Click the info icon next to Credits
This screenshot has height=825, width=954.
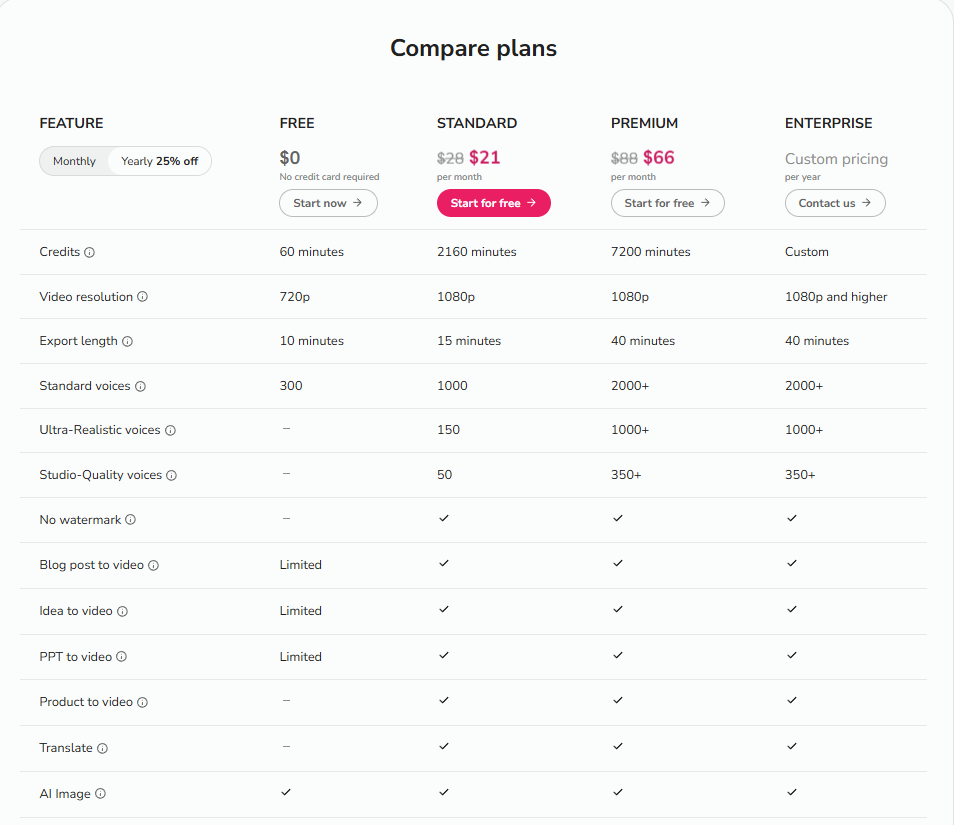point(90,253)
